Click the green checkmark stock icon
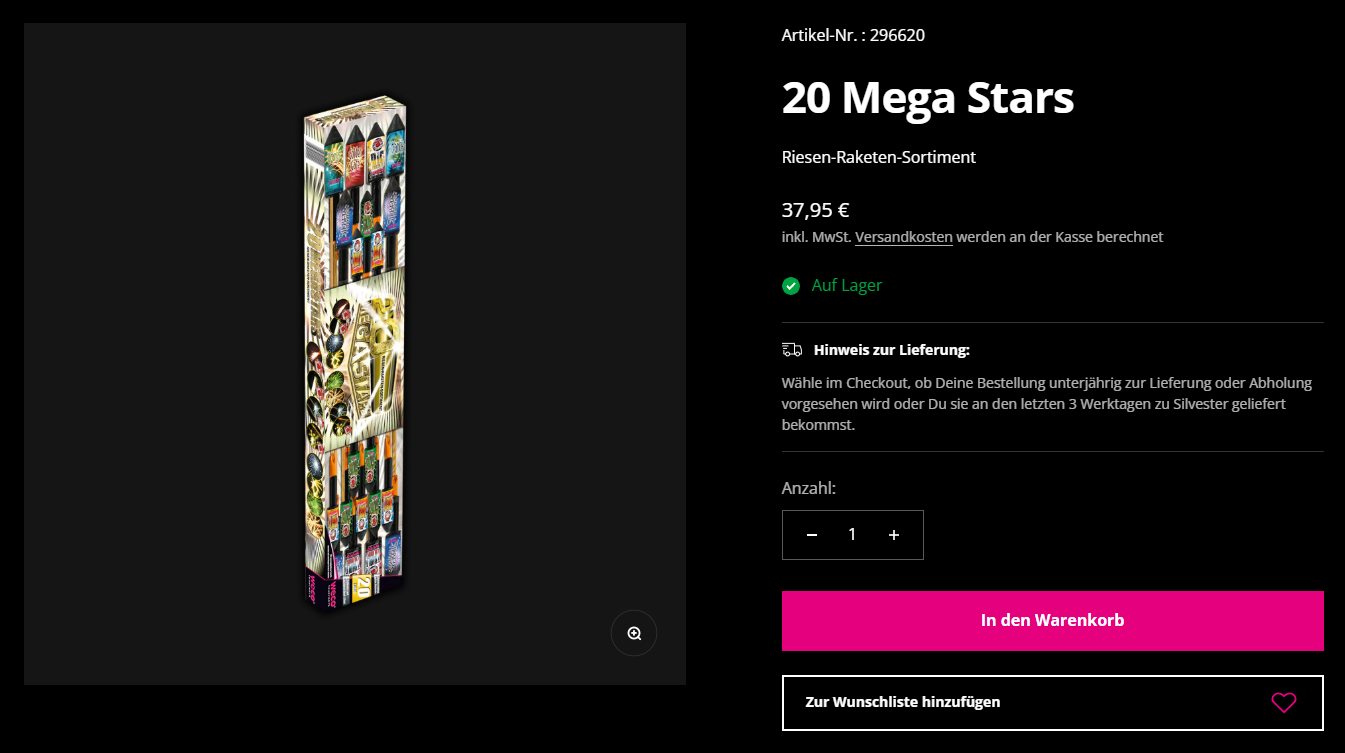This screenshot has height=753, width=1345. pyautogui.click(x=791, y=286)
